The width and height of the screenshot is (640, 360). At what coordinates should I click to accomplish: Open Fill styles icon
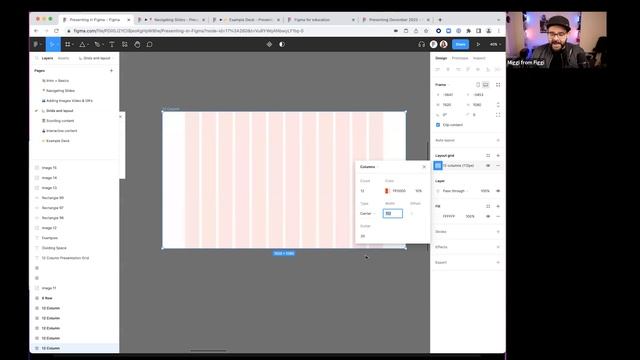[x=488, y=206]
